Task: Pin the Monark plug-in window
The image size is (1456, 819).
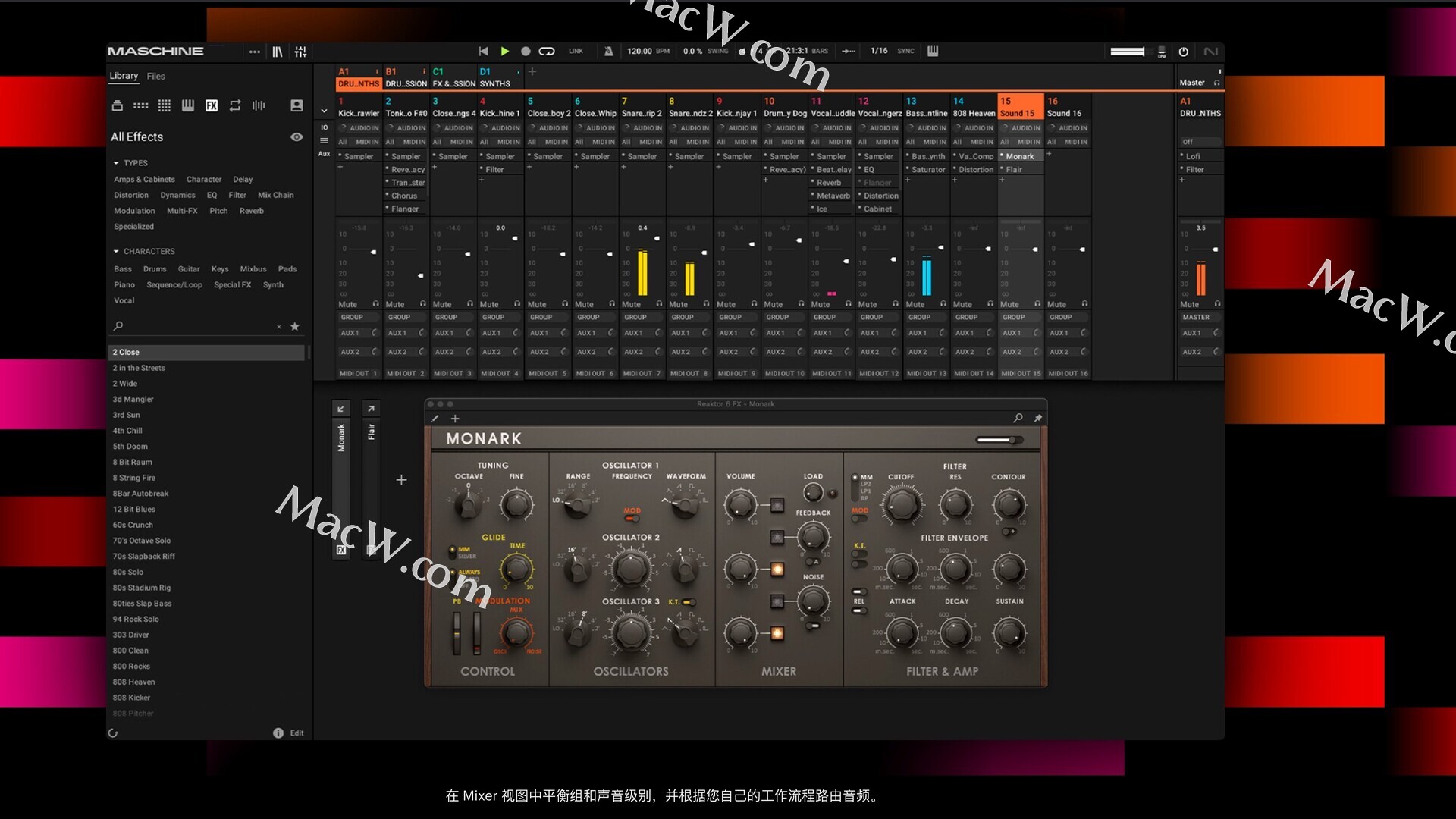Action: click(x=1038, y=418)
